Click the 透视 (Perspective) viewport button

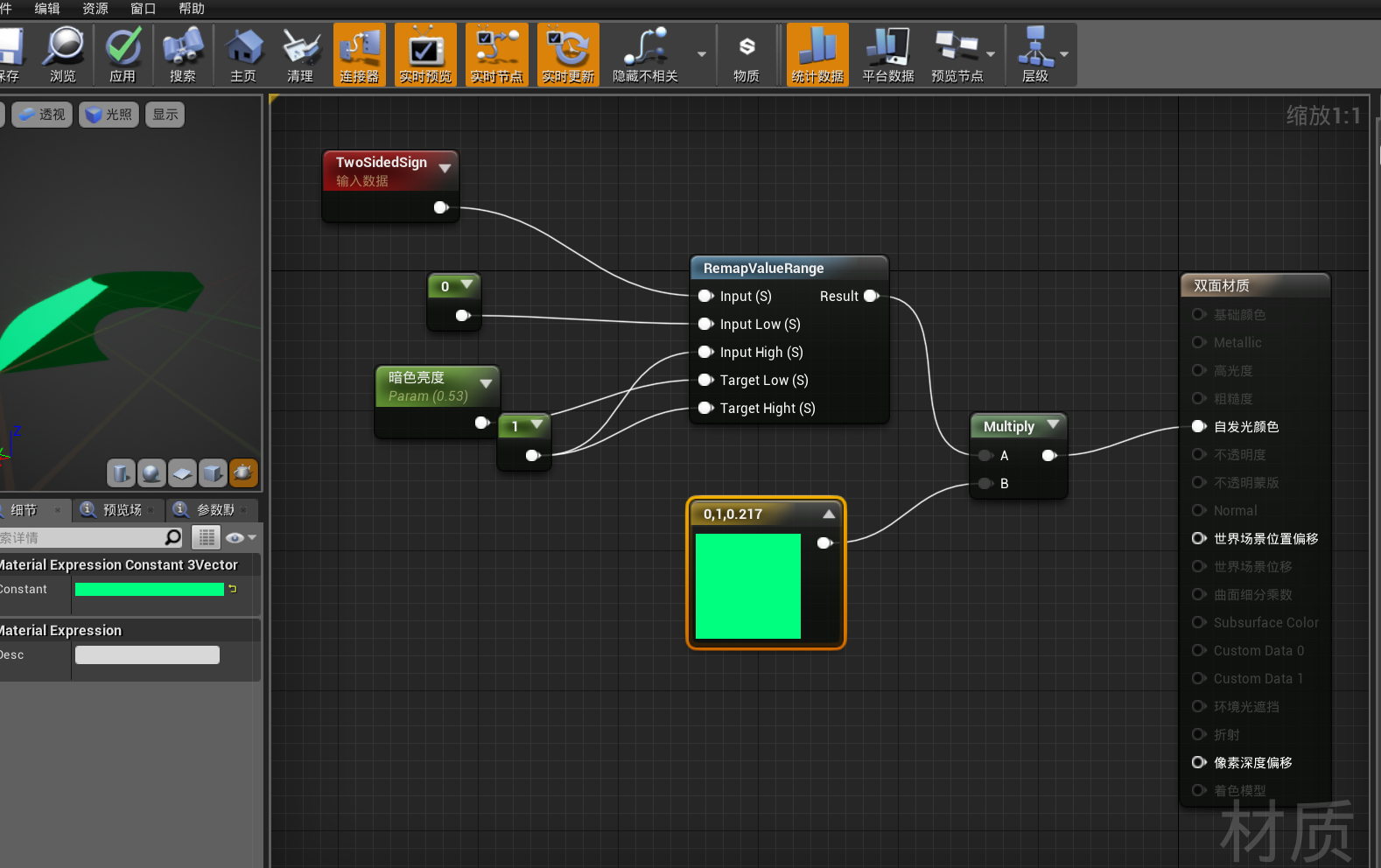(x=41, y=115)
